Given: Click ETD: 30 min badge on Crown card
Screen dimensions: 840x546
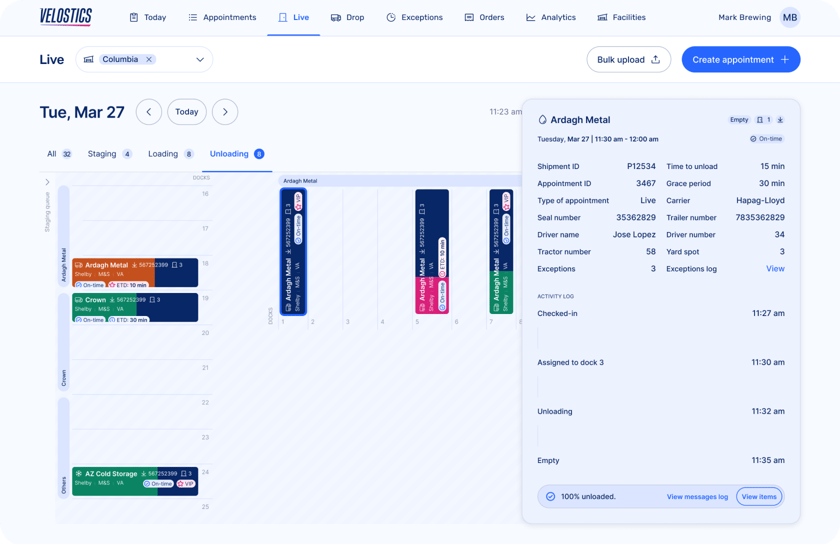Looking at the screenshot, I should [129, 320].
